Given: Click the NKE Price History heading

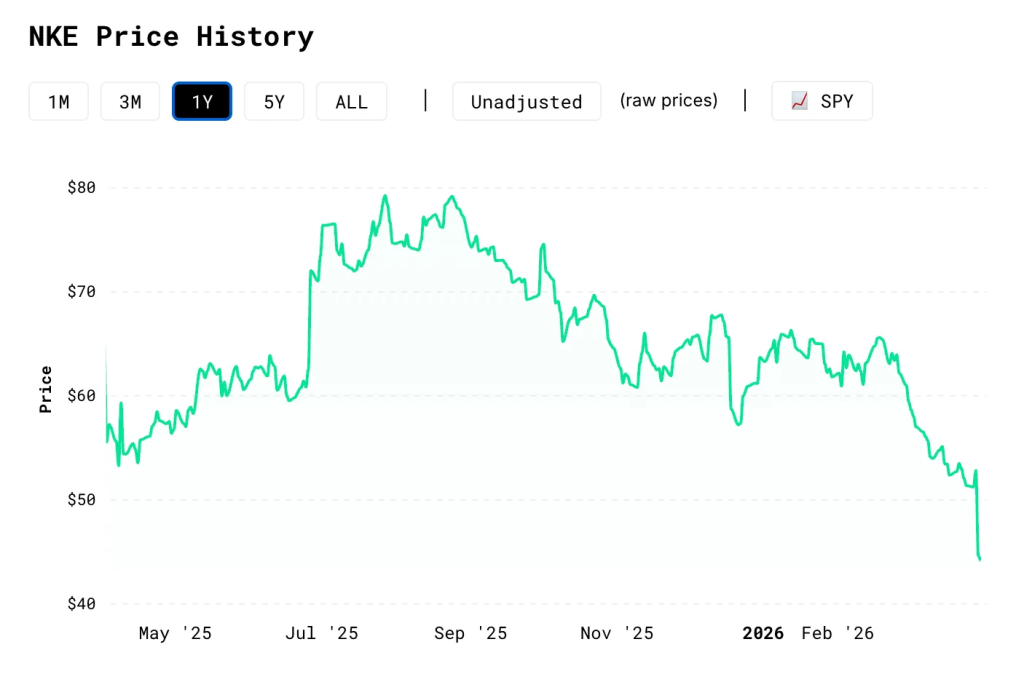Looking at the screenshot, I should tap(171, 37).
